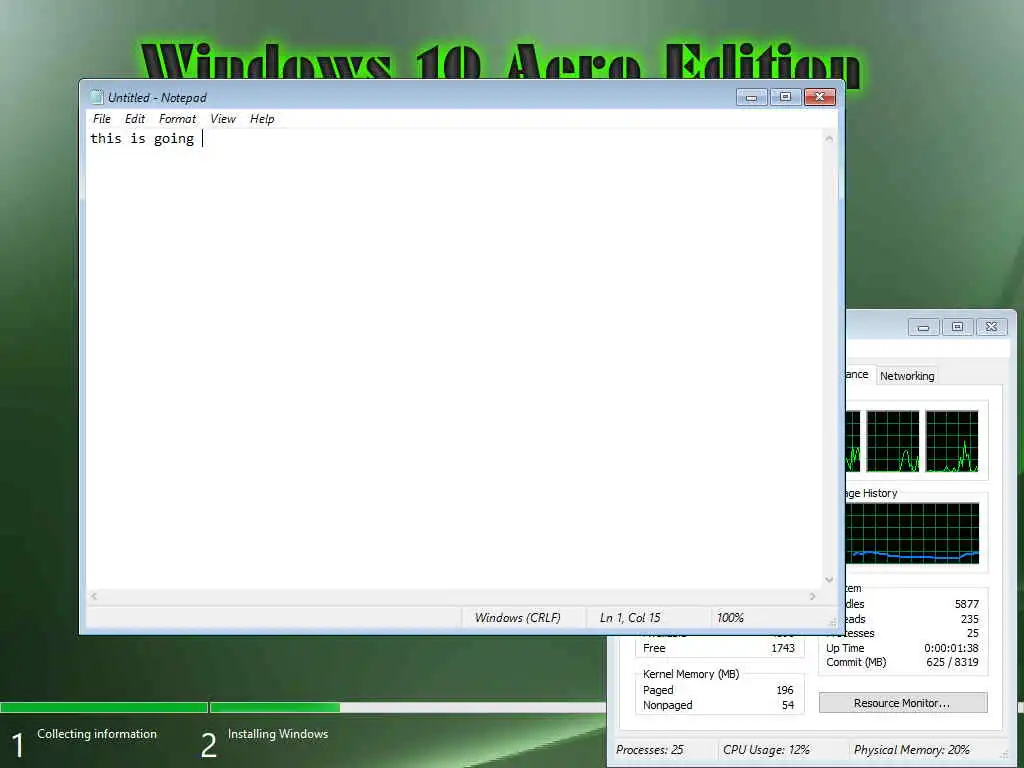This screenshot has height=768, width=1024.
Task: Click the threads count 235
Action: pyautogui.click(x=969, y=619)
